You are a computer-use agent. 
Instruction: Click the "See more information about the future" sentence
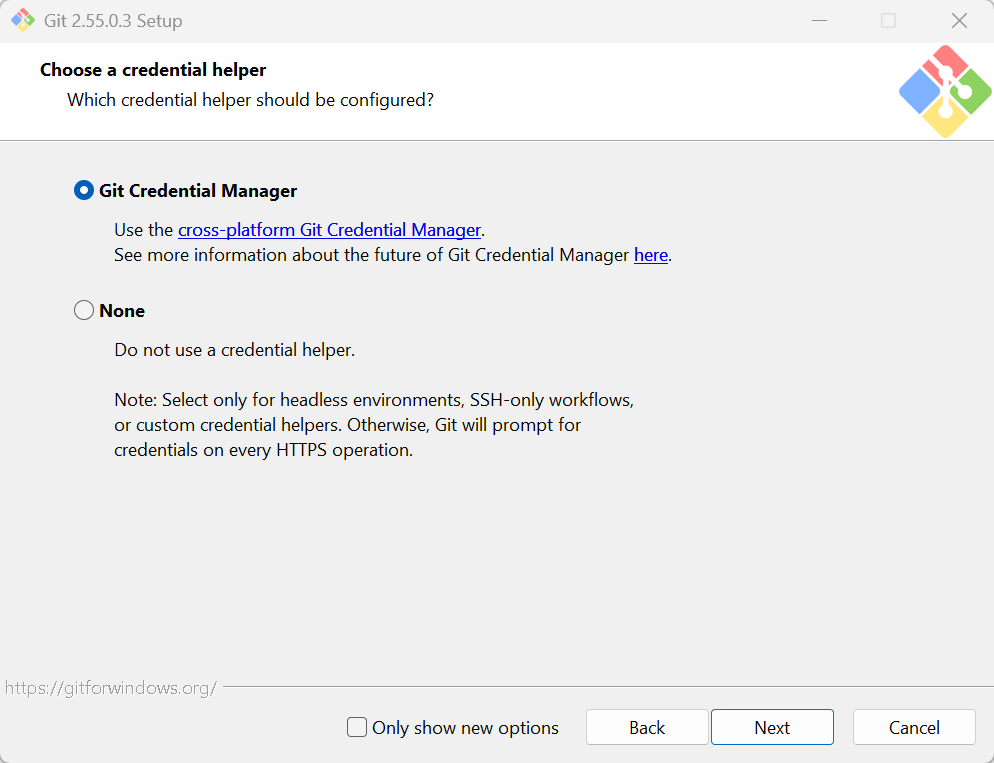[x=392, y=255]
